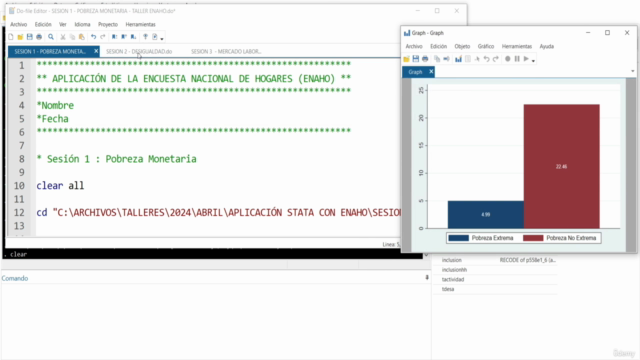
Task: Open the Ayuda menu
Action: coord(547,47)
